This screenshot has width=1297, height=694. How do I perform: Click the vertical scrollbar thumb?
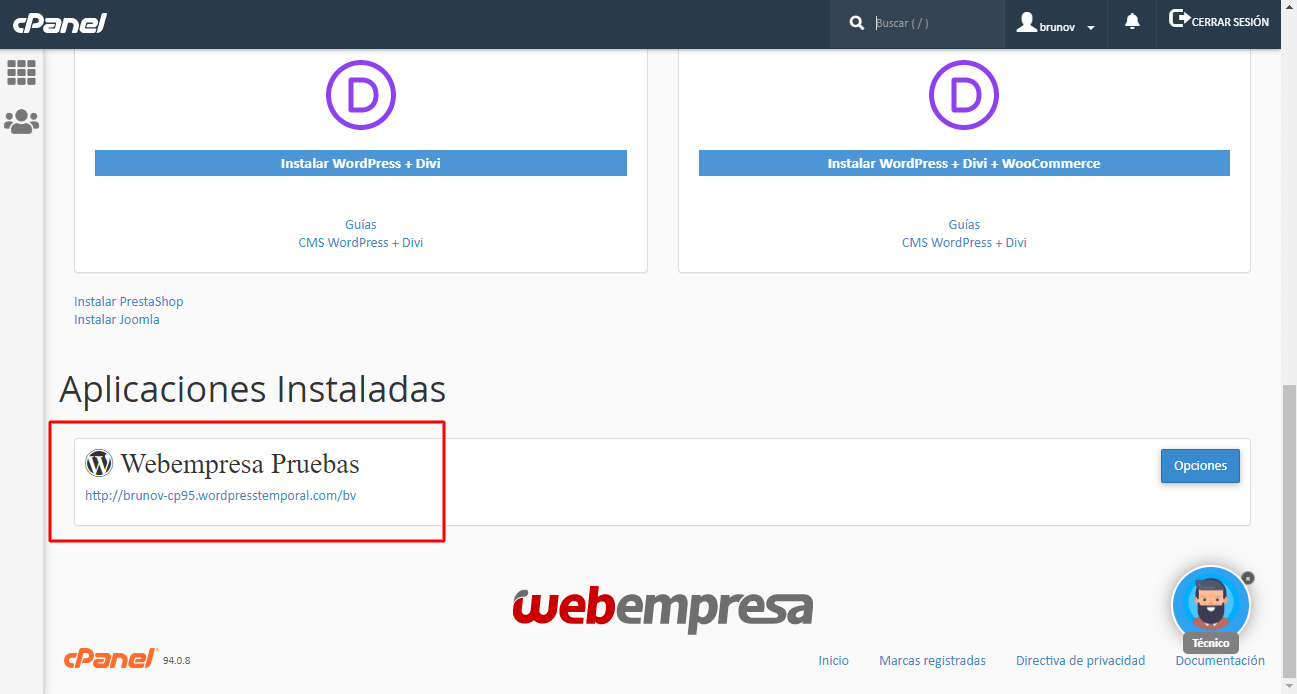click(x=1289, y=533)
